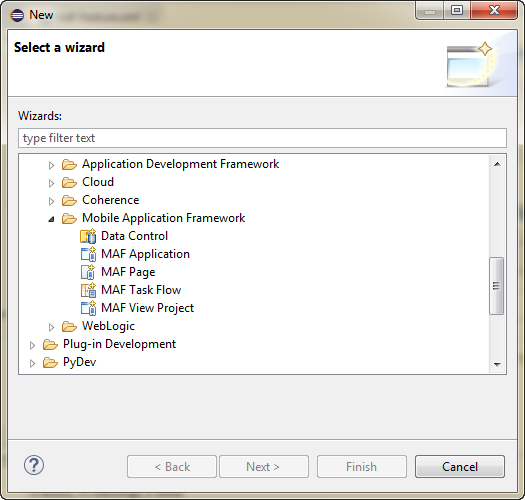This screenshot has height=500, width=525.
Task: Click the Plug-in Development folder icon
Action: coord(50,345)
